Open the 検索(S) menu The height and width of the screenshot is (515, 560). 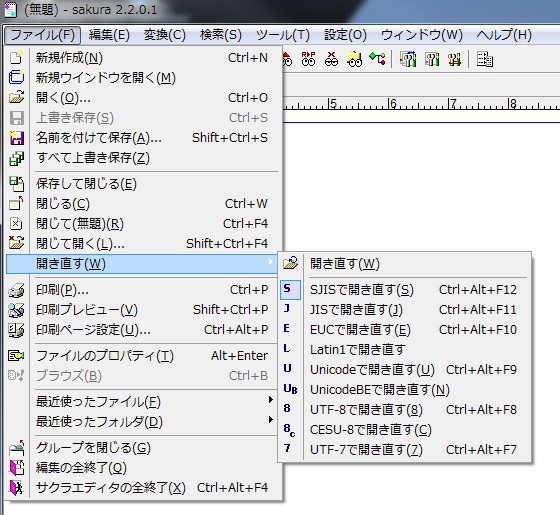[221, 35]
